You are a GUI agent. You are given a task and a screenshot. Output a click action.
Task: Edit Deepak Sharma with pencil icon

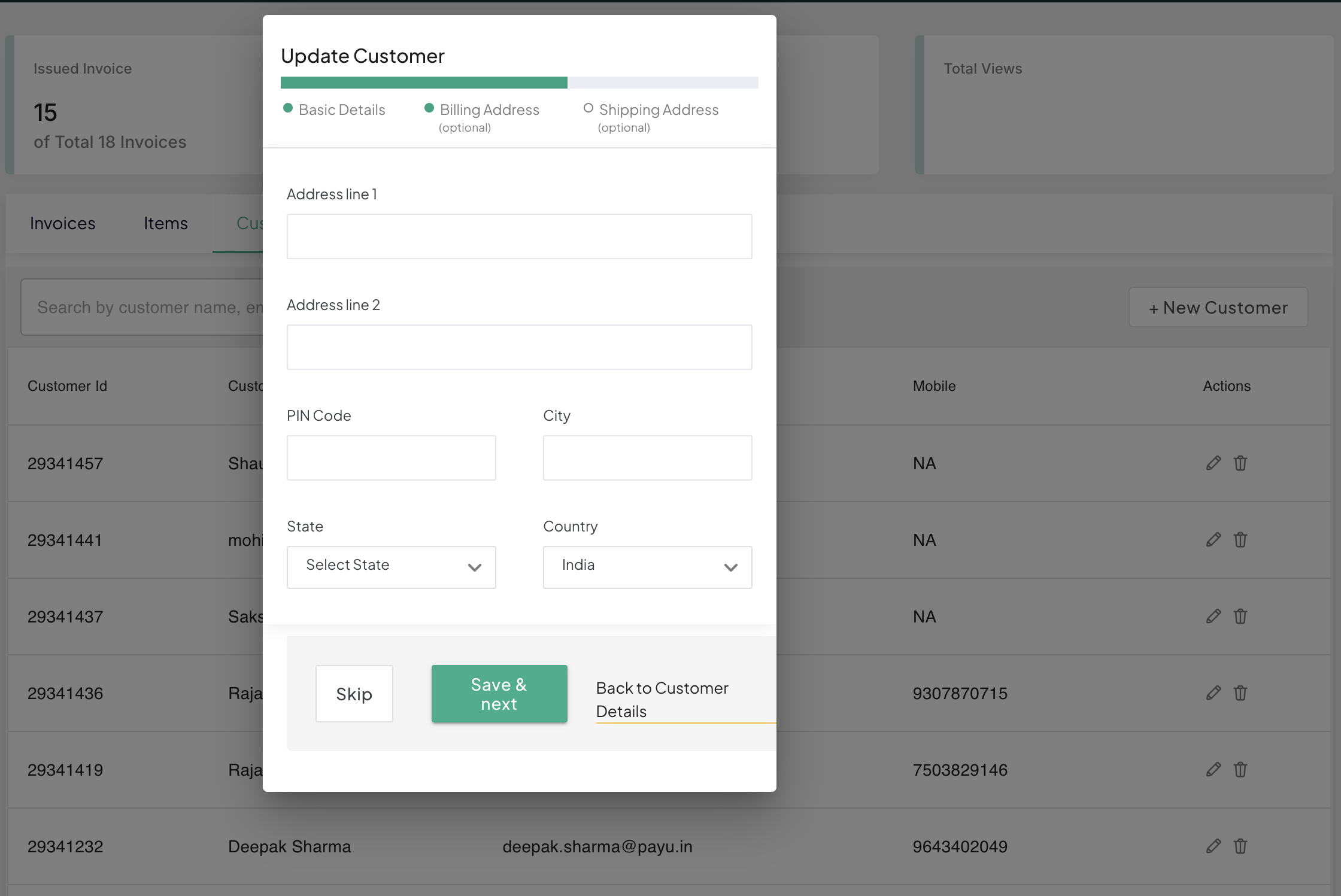[1213, 846]
